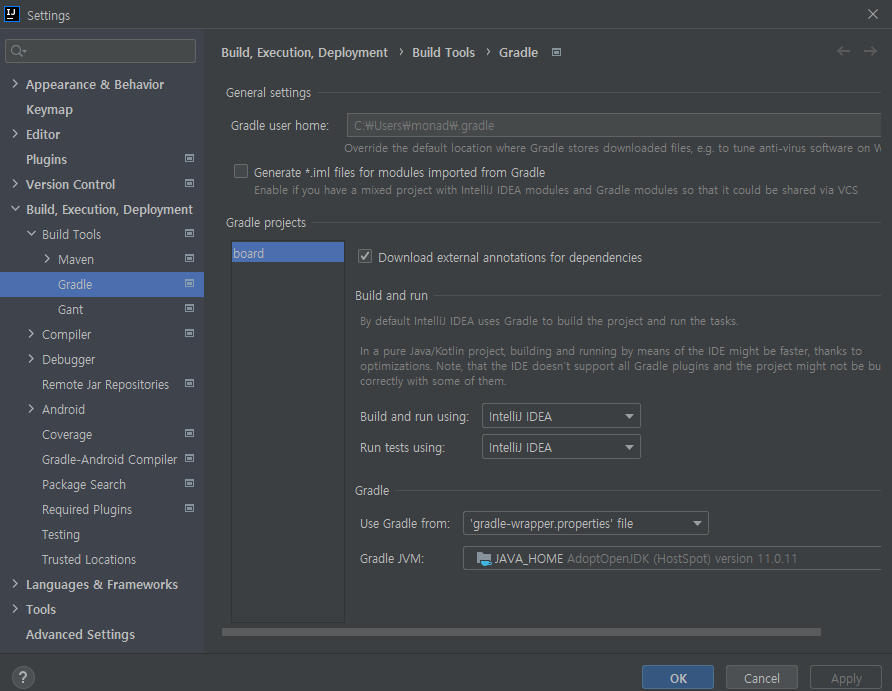Screen dimensions: 892x691
Task: Select Package Search settings
Action: (84, 485)
